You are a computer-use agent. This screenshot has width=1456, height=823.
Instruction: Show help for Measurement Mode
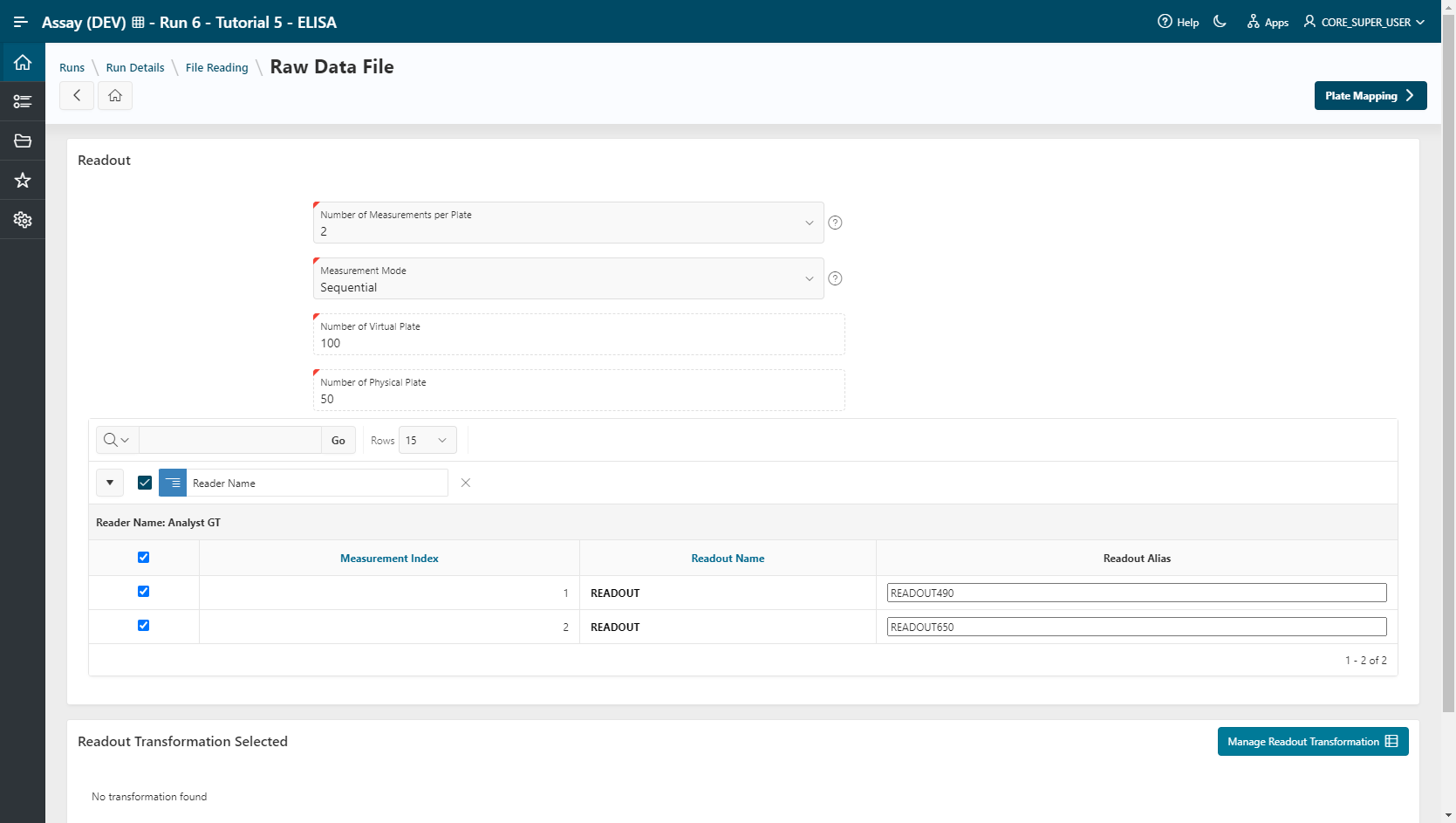coord(835,278)
